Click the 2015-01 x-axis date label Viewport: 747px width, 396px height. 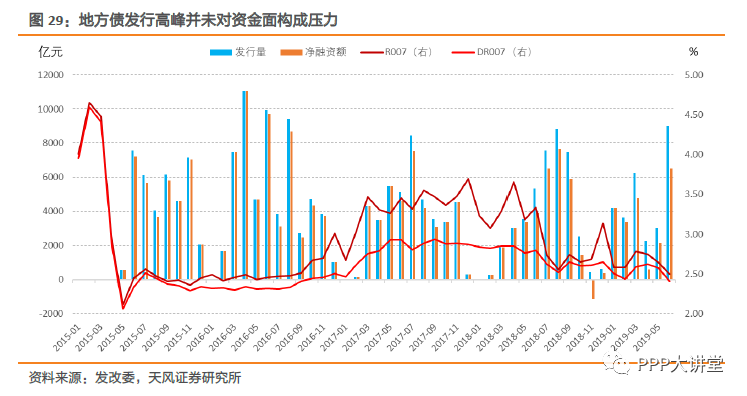[67, 339]
